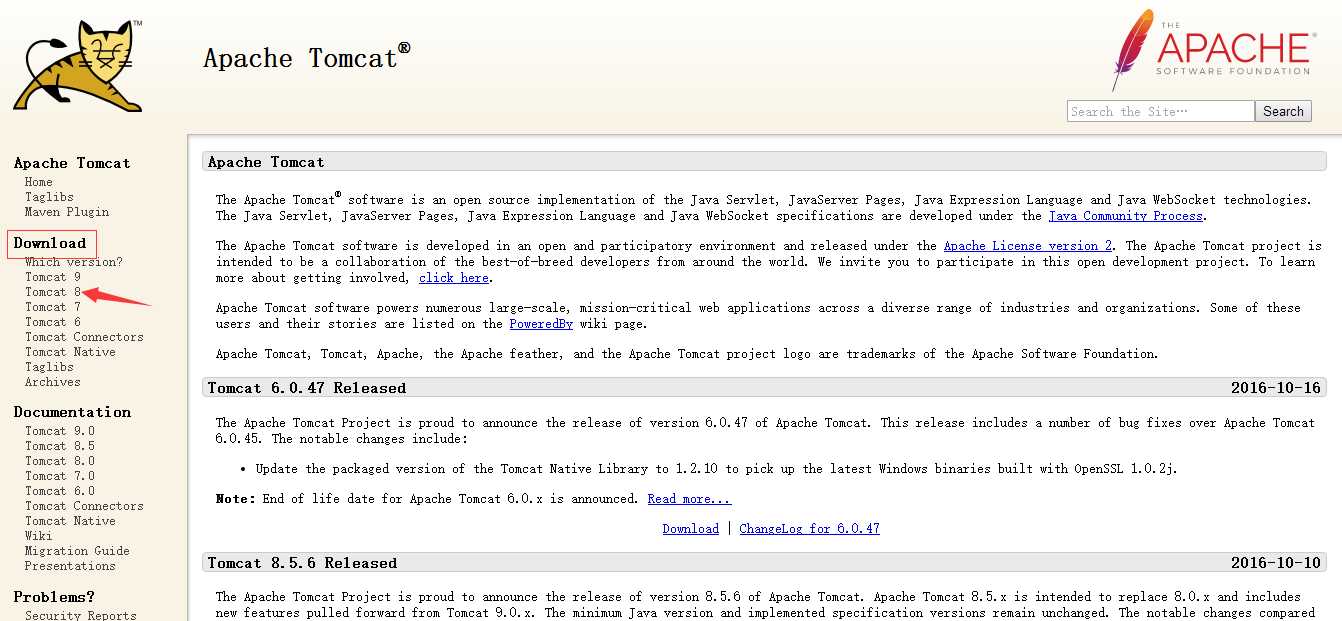The width and height of the screenshot is (1342, 621).
Task: Click the 2016-10-10 release date
Action: click(1276, 563)
